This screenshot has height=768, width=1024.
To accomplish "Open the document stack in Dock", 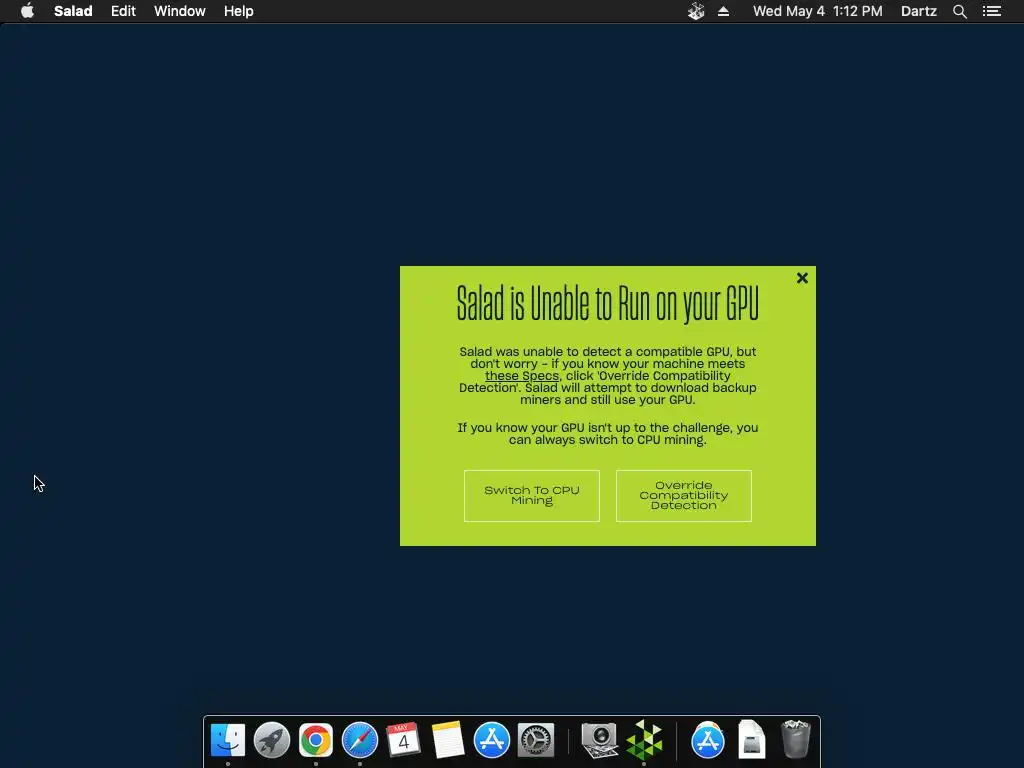I will 752,740.
